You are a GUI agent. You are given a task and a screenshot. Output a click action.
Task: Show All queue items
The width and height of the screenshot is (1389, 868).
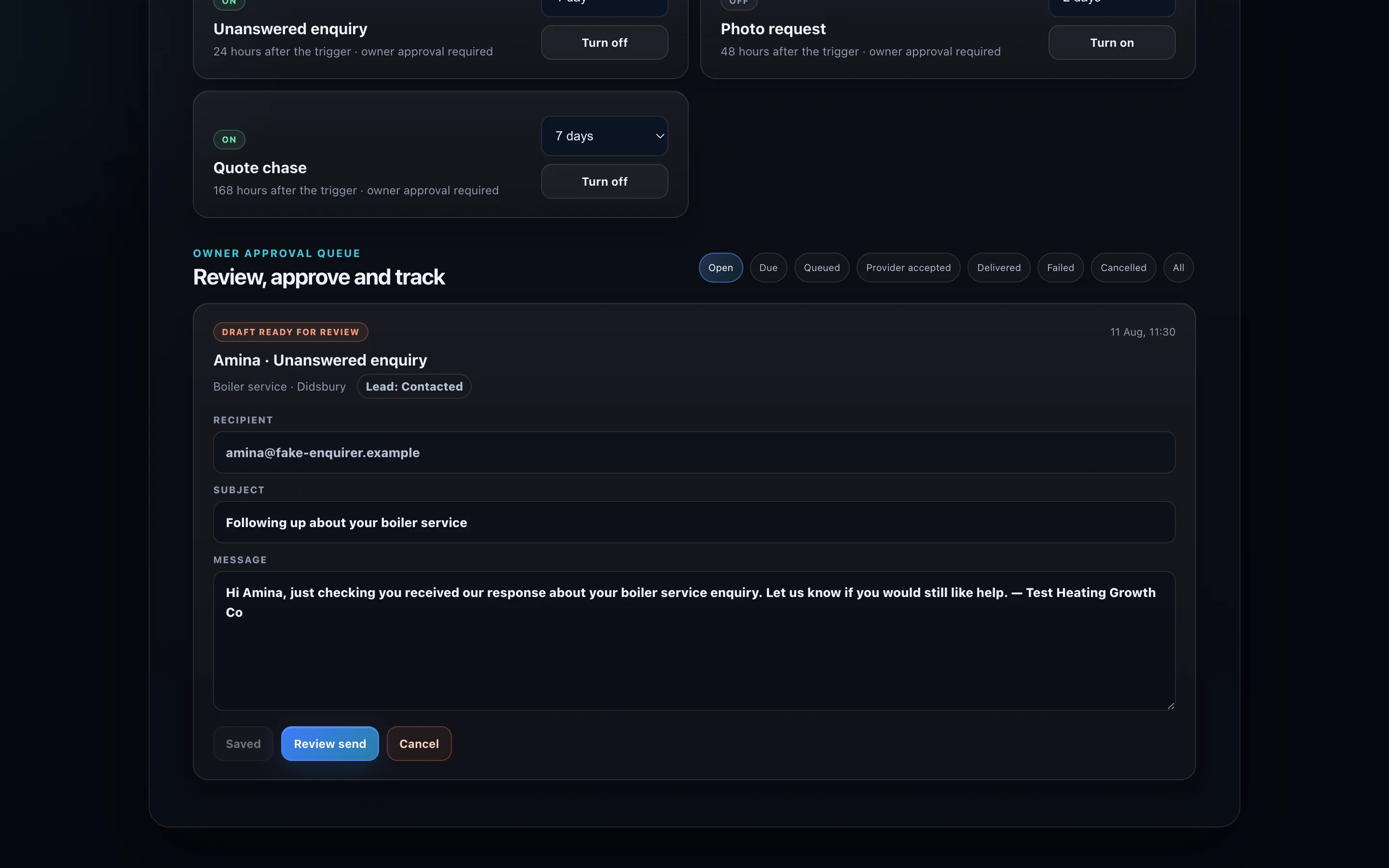1178,268
